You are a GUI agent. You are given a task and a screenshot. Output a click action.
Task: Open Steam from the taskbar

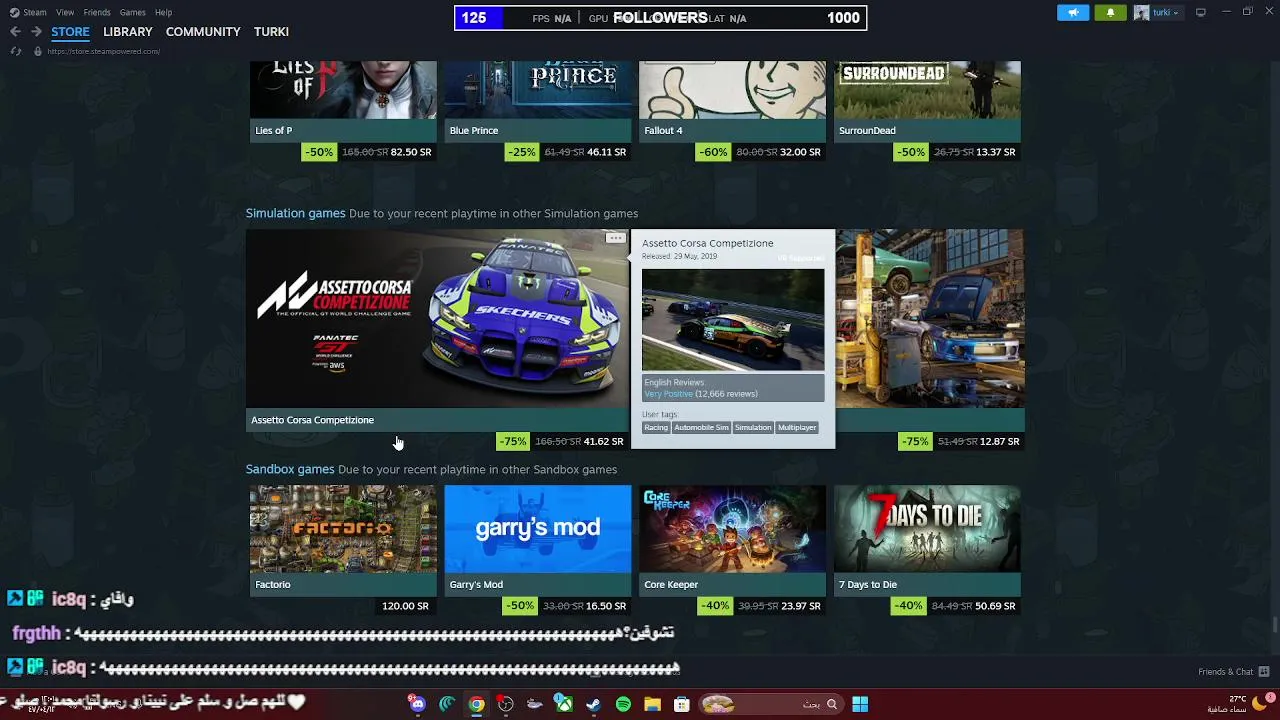594,704
